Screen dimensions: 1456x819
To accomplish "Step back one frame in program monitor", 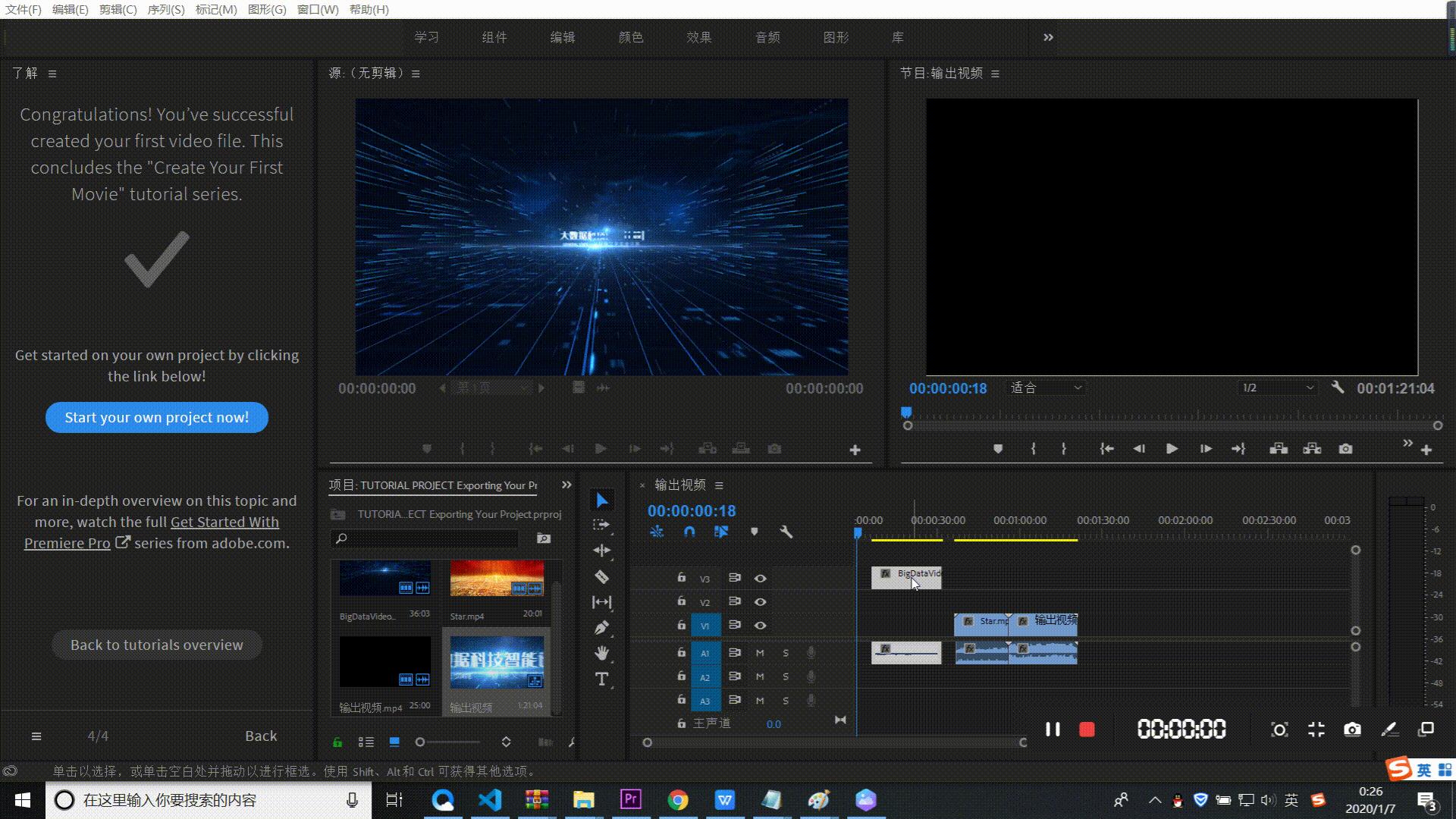I will click(1139, 449).
